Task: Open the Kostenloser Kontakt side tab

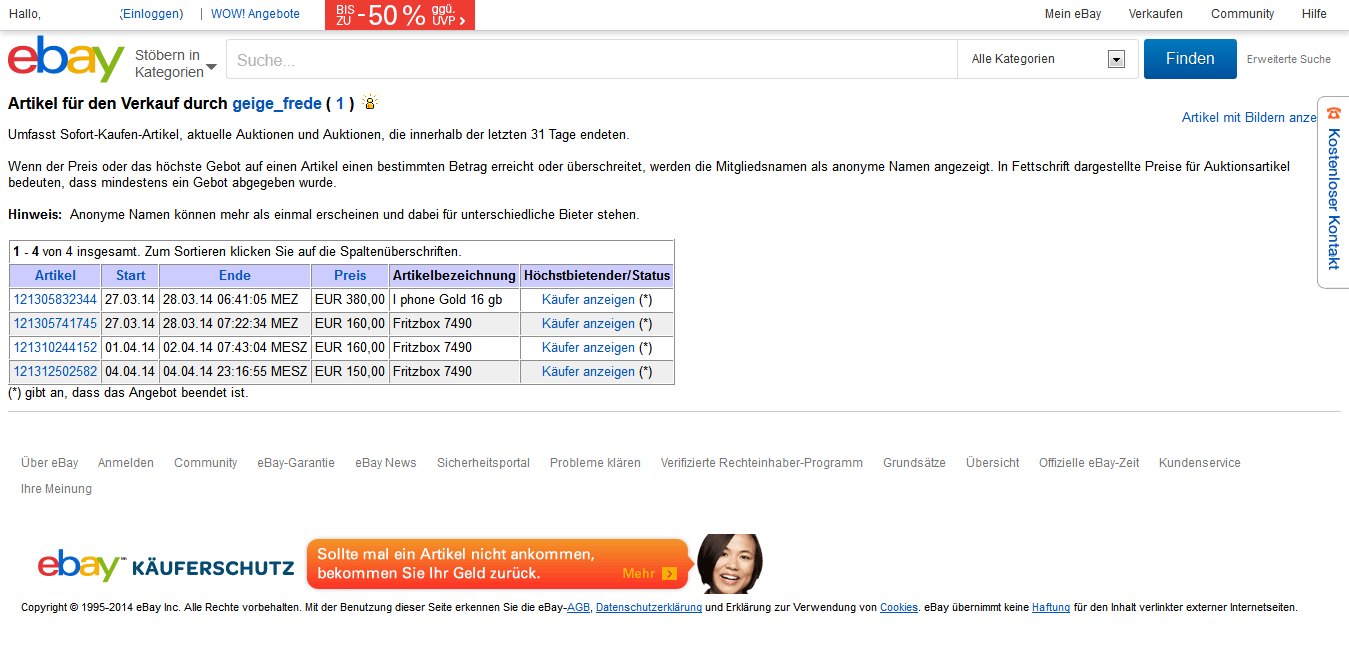Action: [1333, 192]
